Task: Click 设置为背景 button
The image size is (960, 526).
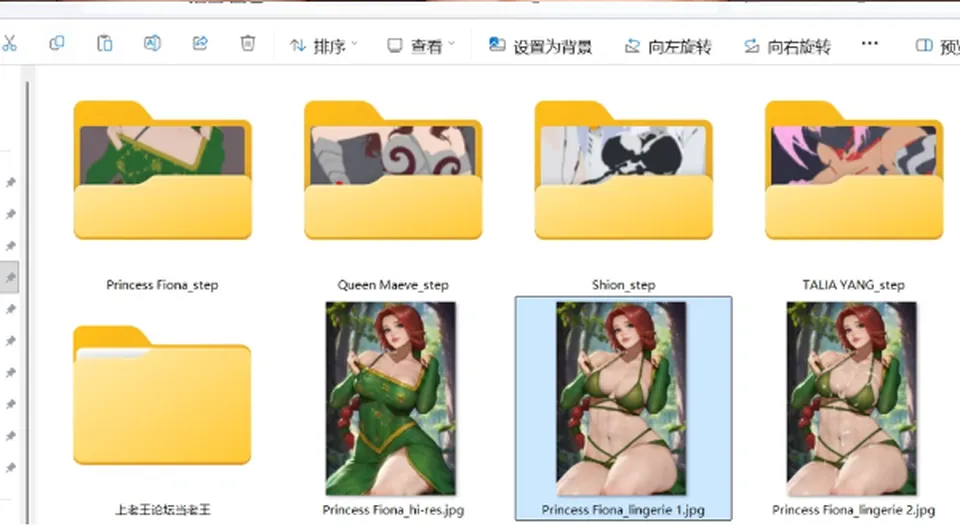Action: click(540, 46)
